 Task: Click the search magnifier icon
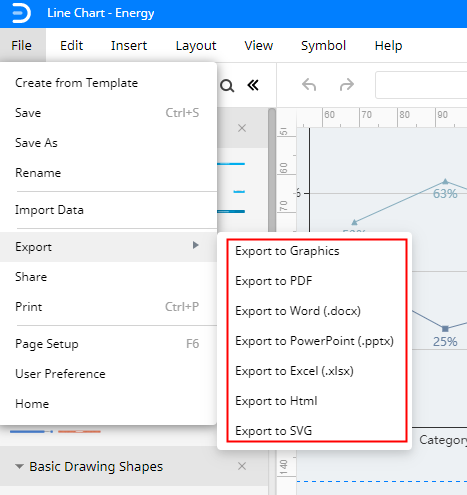227,86
